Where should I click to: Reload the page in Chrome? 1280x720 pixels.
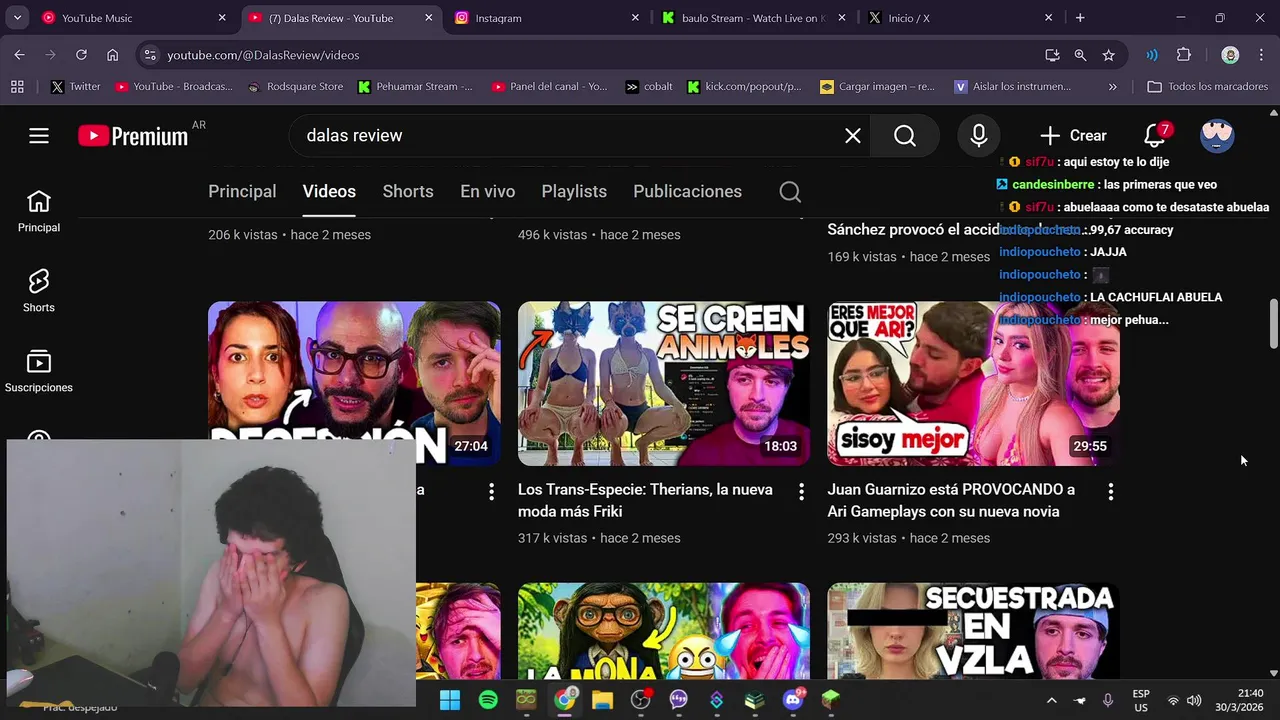81,55
